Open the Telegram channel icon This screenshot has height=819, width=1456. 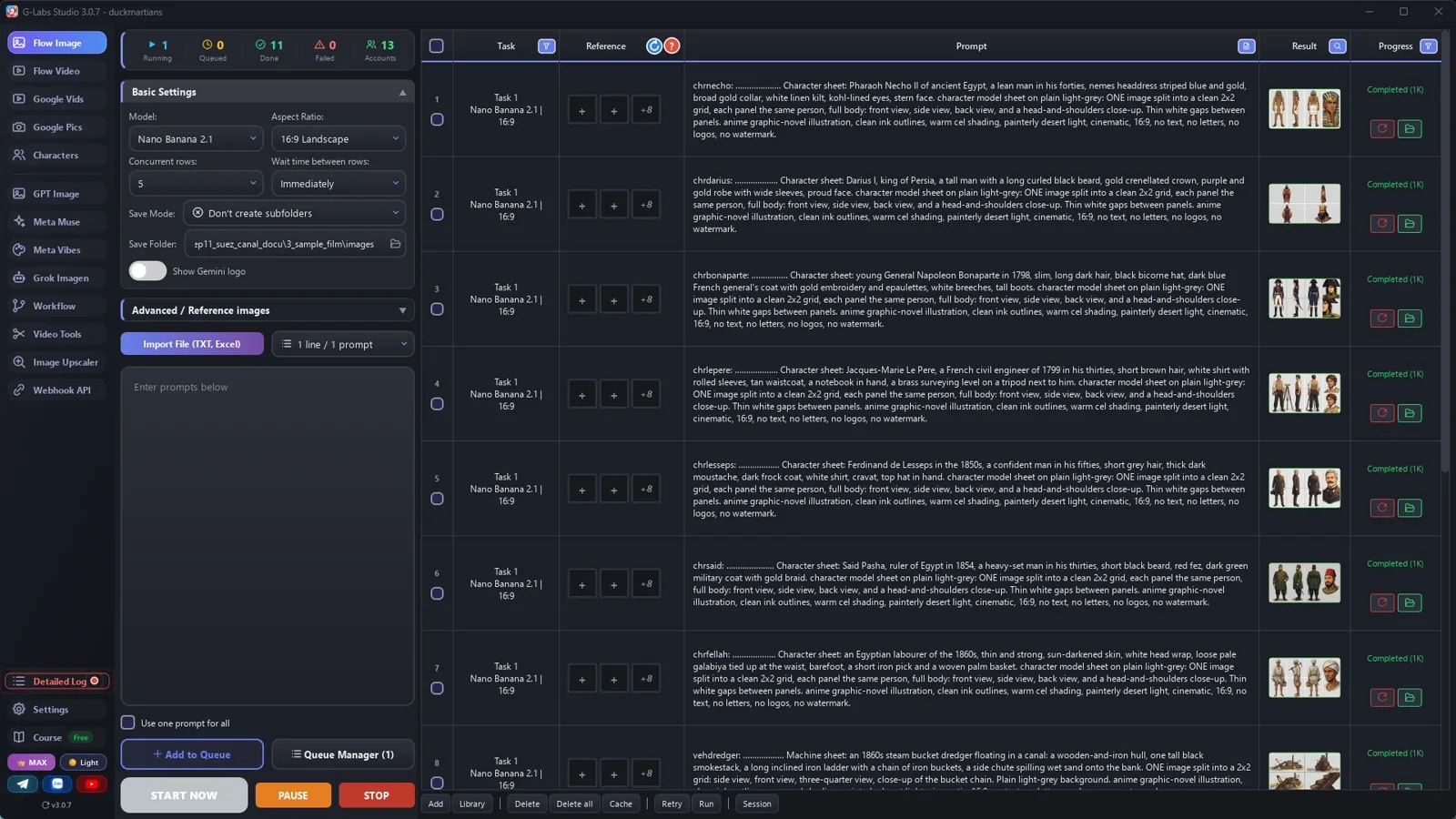click(x=23, y=784)
